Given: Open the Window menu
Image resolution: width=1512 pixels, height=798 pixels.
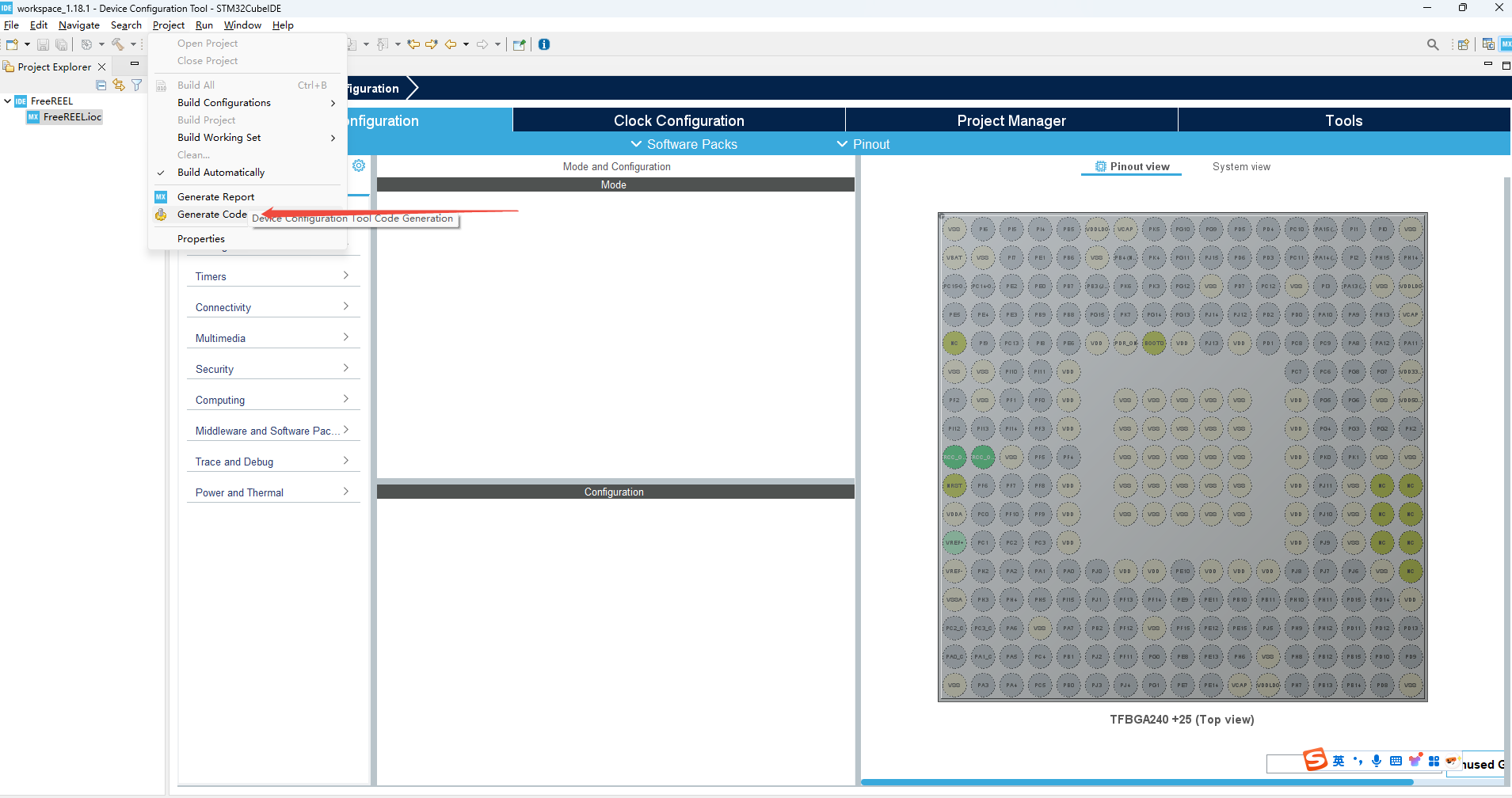Looking at the screenshot, I should (x=242, y=25).
